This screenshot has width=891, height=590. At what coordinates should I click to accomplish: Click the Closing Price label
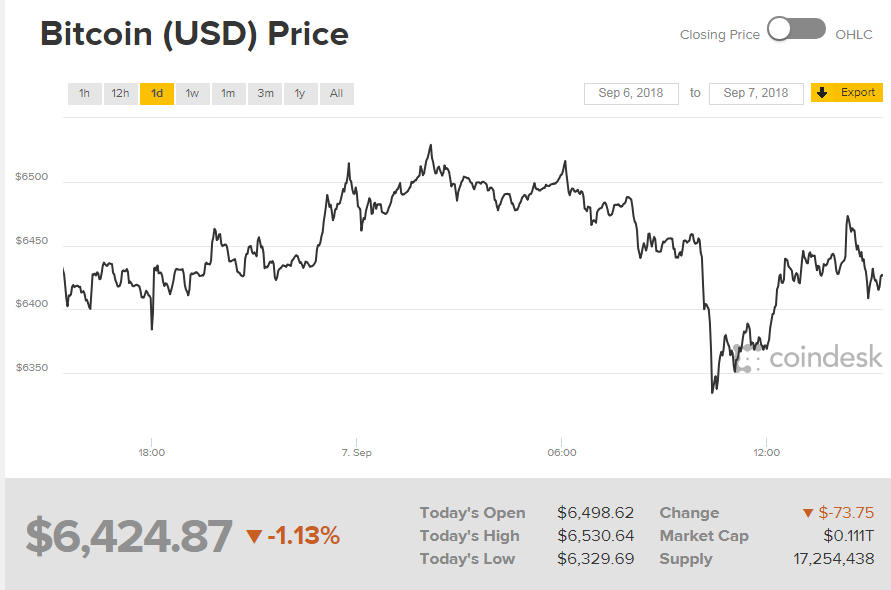click(x=719, y=35)
